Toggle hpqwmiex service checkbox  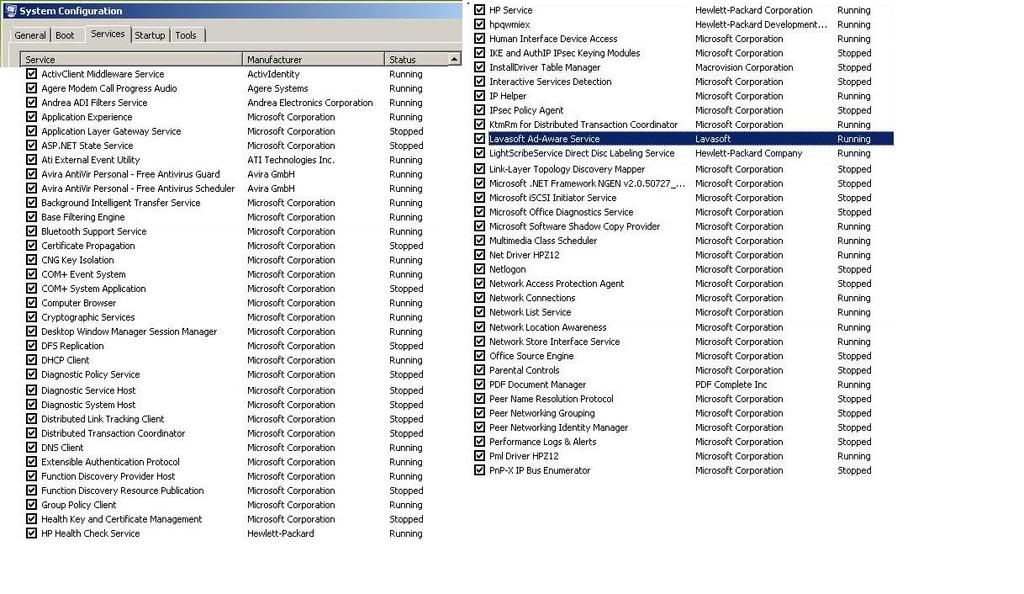pos(479,24)
